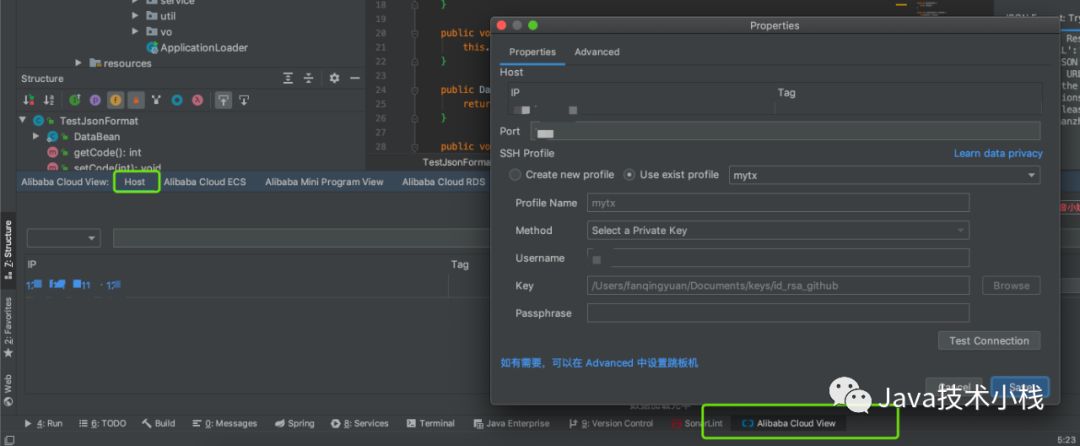Expand the resources folder

click(x=79, y=63)
